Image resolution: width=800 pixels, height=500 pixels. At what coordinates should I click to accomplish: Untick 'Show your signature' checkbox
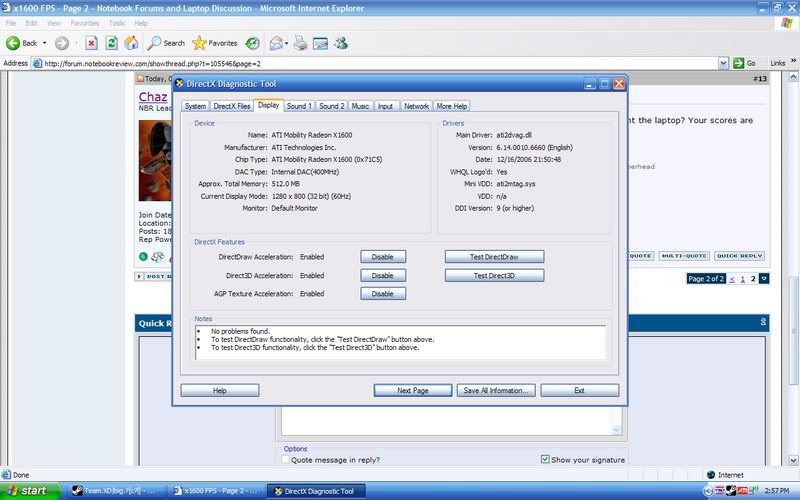pos(545,459)
